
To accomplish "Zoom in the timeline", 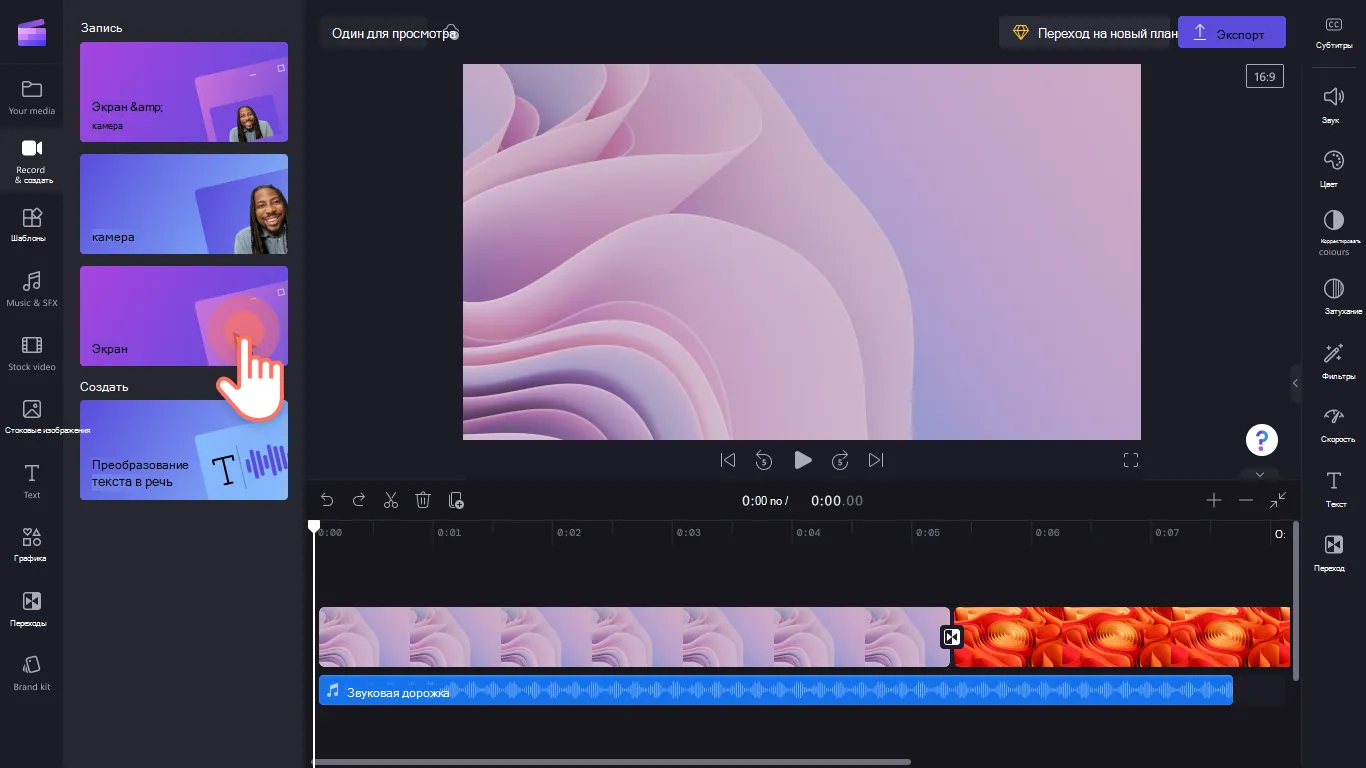I will 1214,500.
